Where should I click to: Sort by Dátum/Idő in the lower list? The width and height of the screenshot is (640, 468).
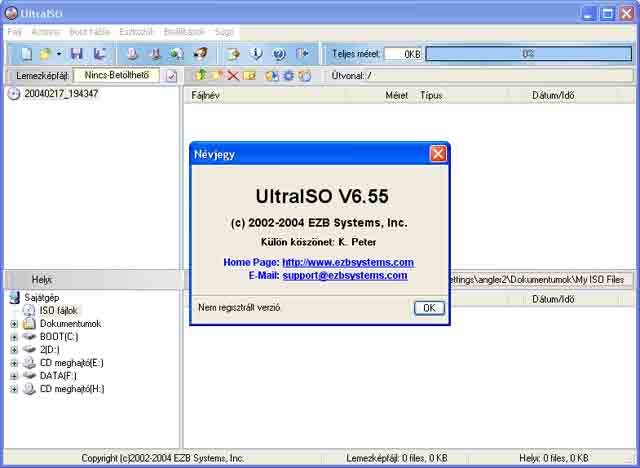(x=563, y=299)
